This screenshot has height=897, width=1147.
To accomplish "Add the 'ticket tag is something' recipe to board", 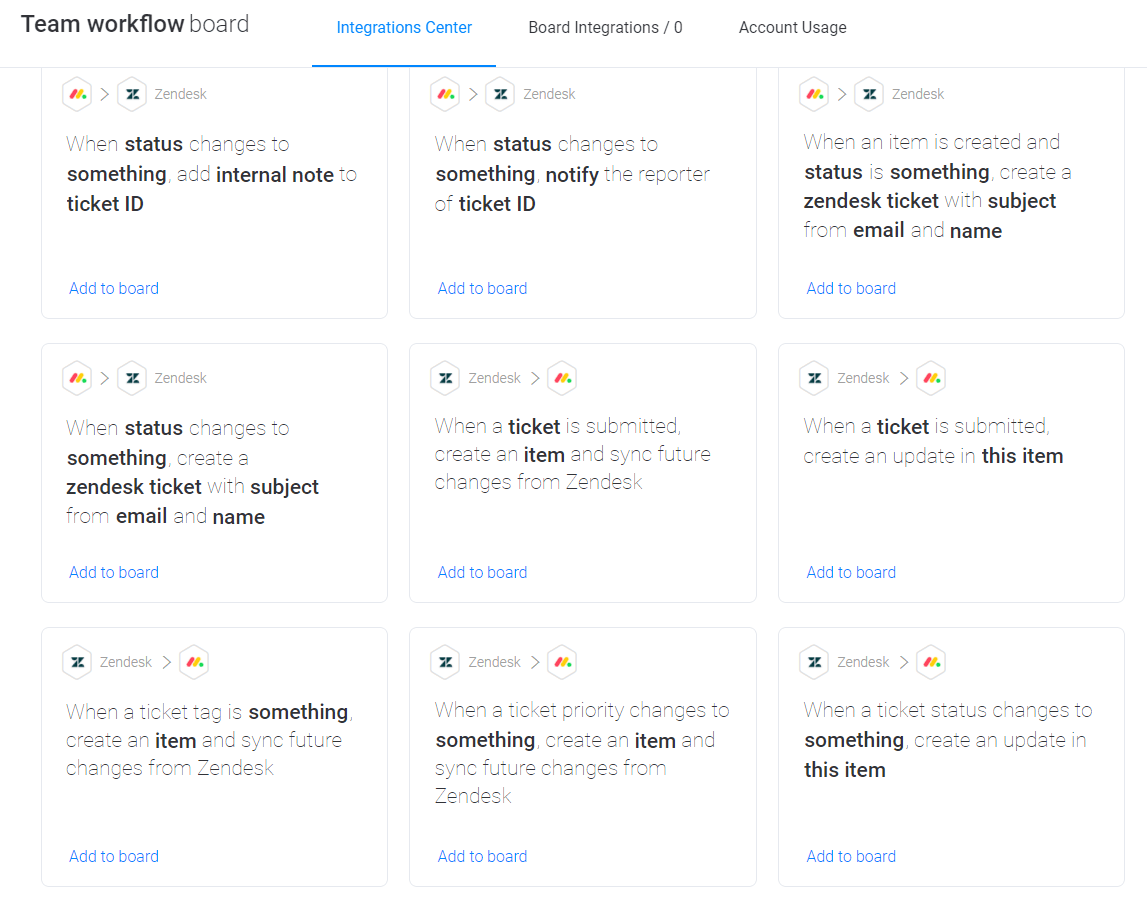I will [x=113, y=856].
